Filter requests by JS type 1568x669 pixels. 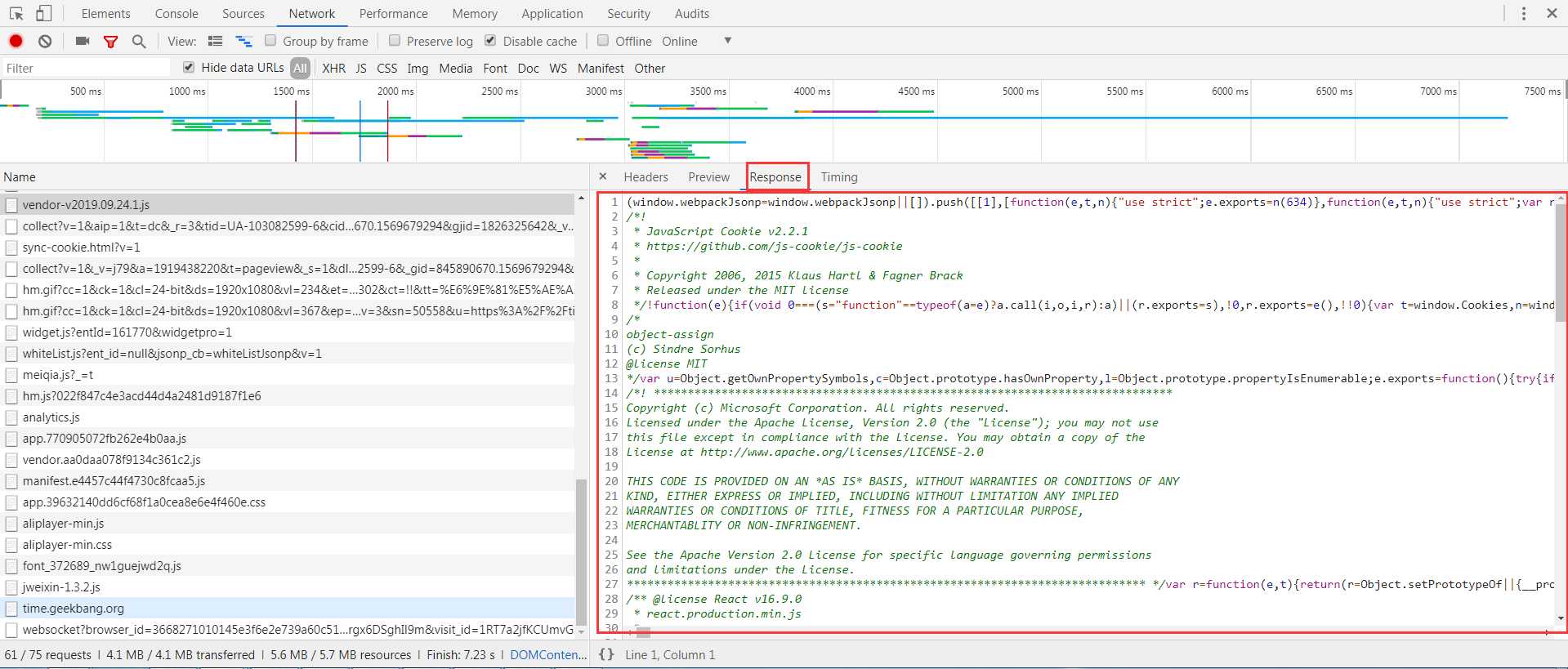(x=361, y=68)
